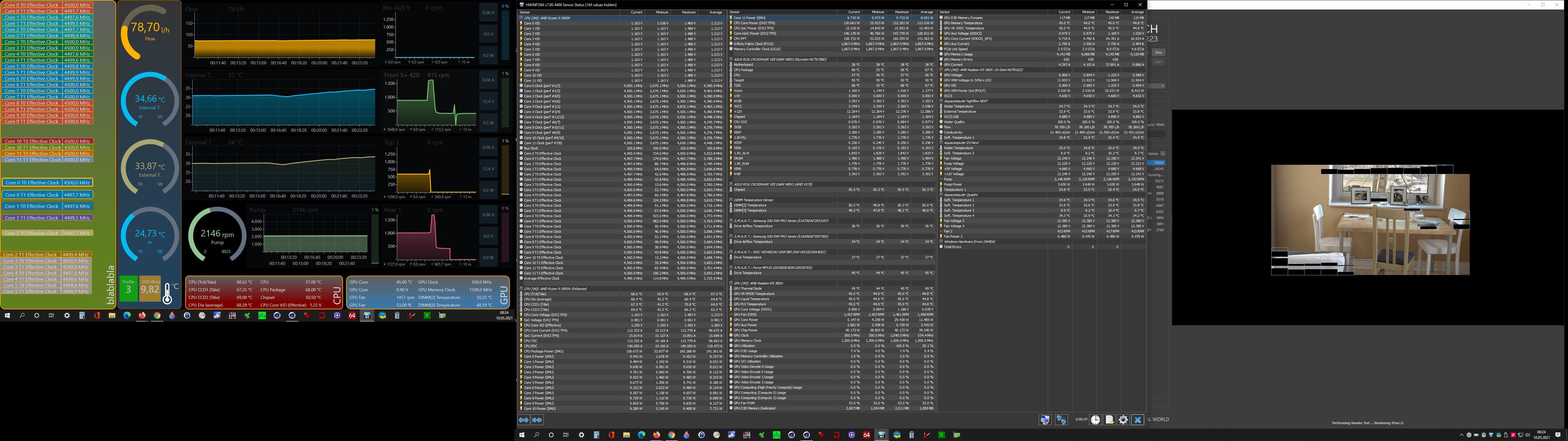Click the red CPU temperatures panel
This screenshot has width=1568, height=441.
(264, 293)
